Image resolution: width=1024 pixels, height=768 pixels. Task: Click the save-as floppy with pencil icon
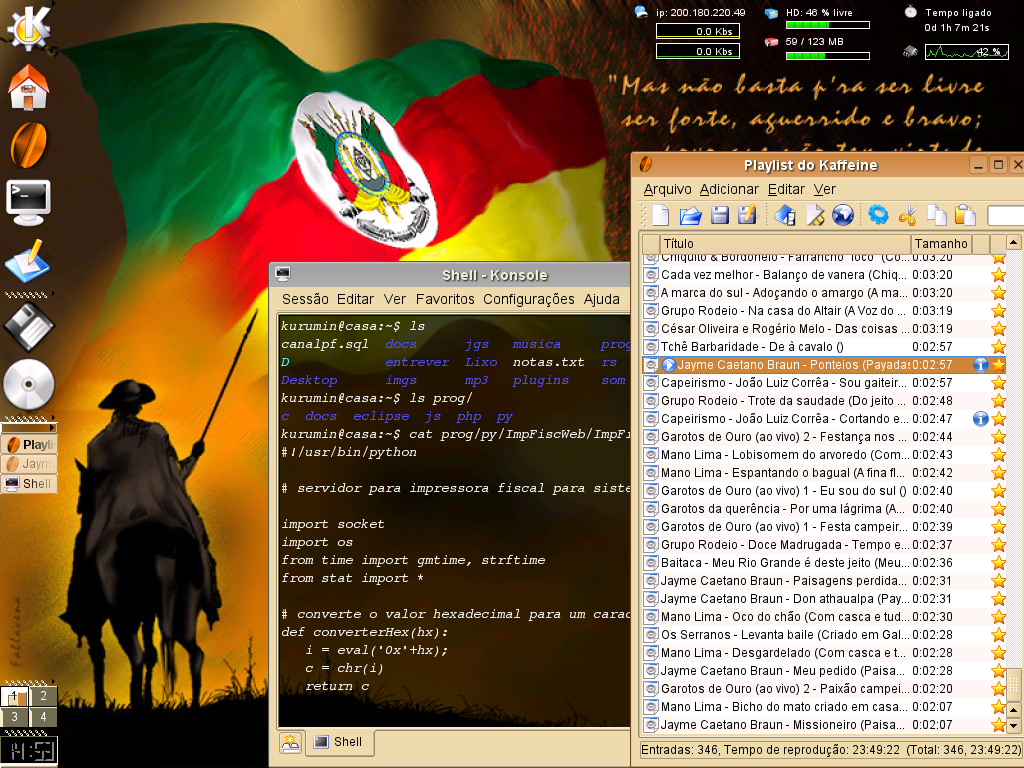[x=747, y=215]
